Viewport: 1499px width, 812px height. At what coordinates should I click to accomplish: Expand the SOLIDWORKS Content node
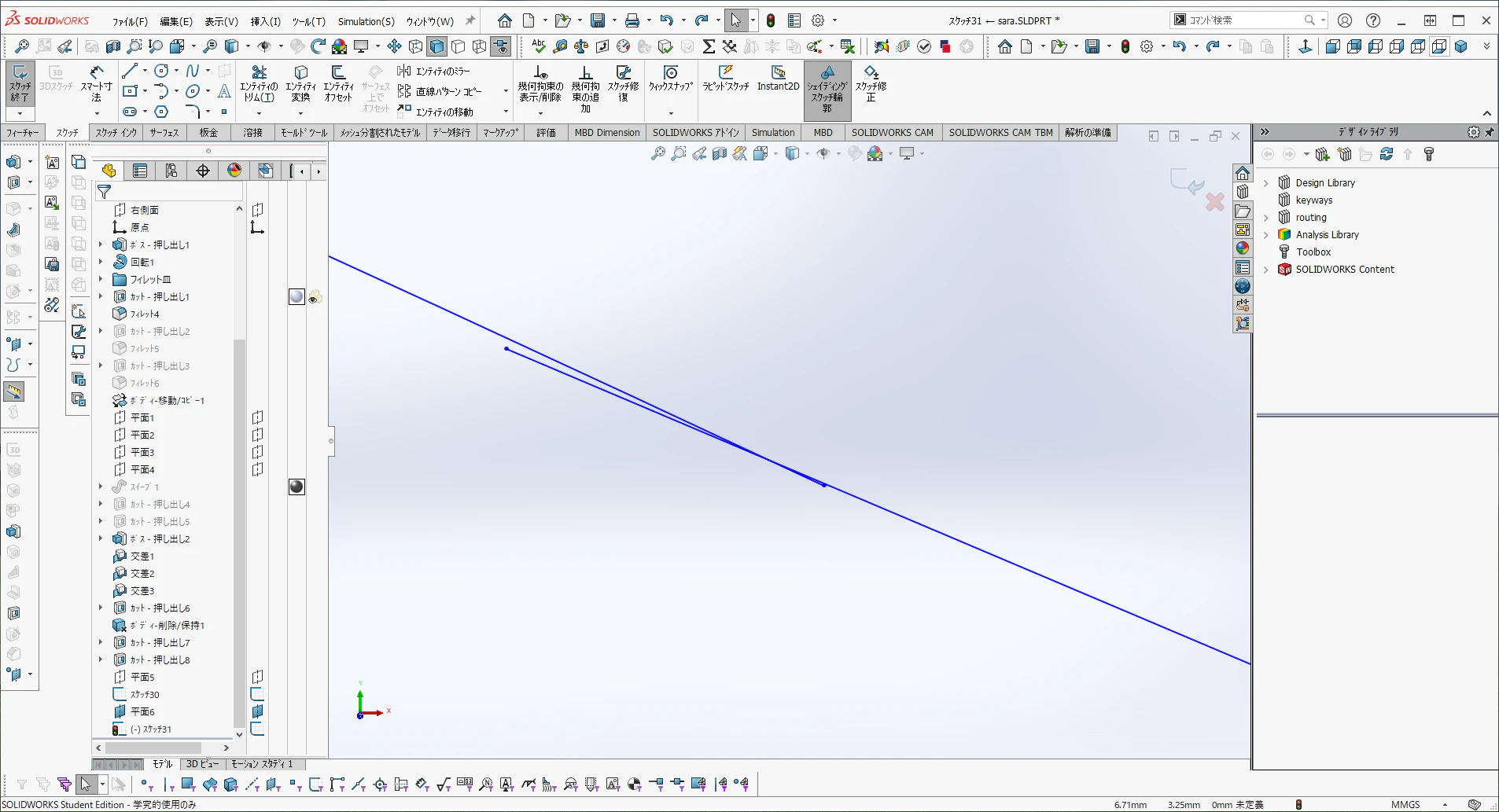tap(1266, 270)
